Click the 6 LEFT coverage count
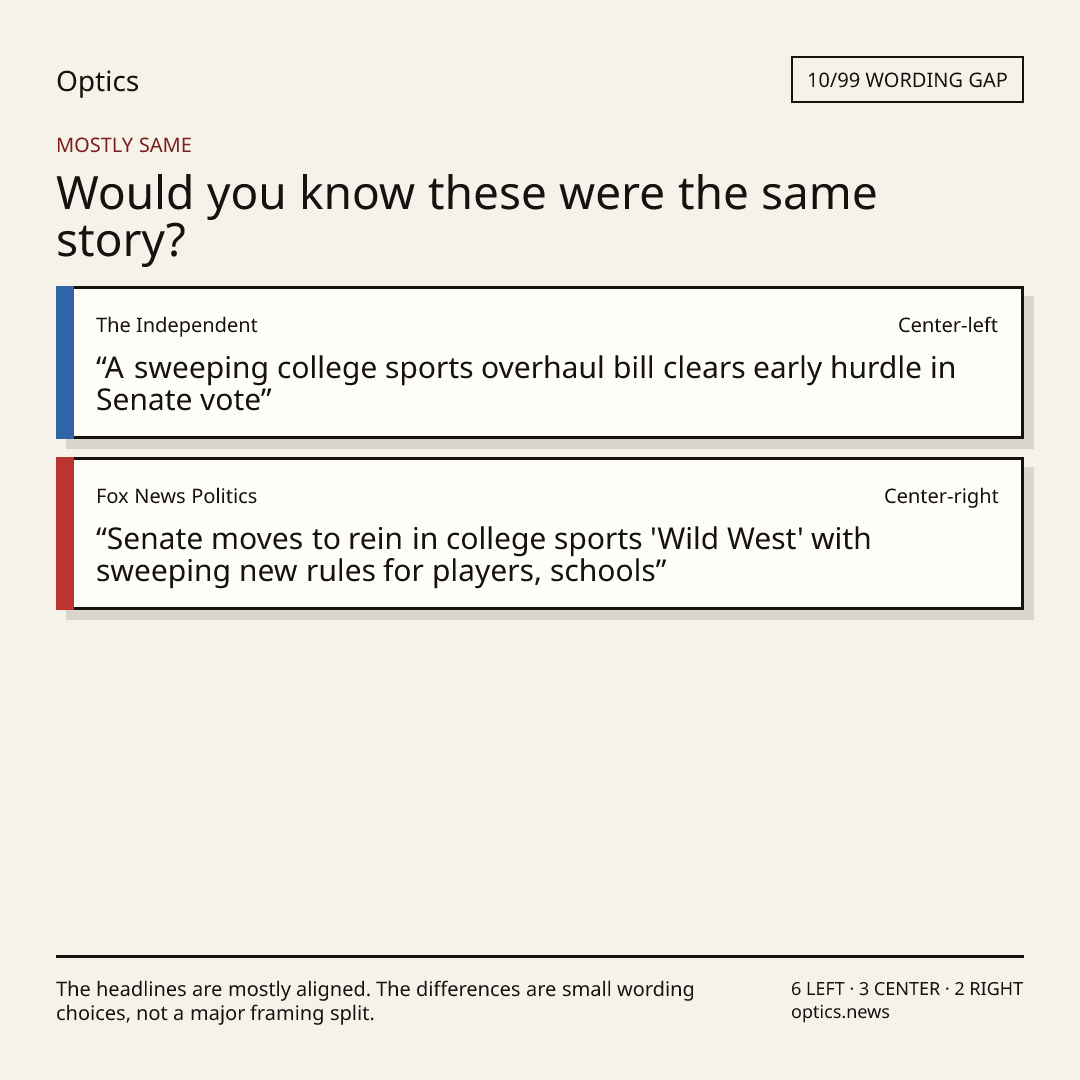 pos(818,989)
